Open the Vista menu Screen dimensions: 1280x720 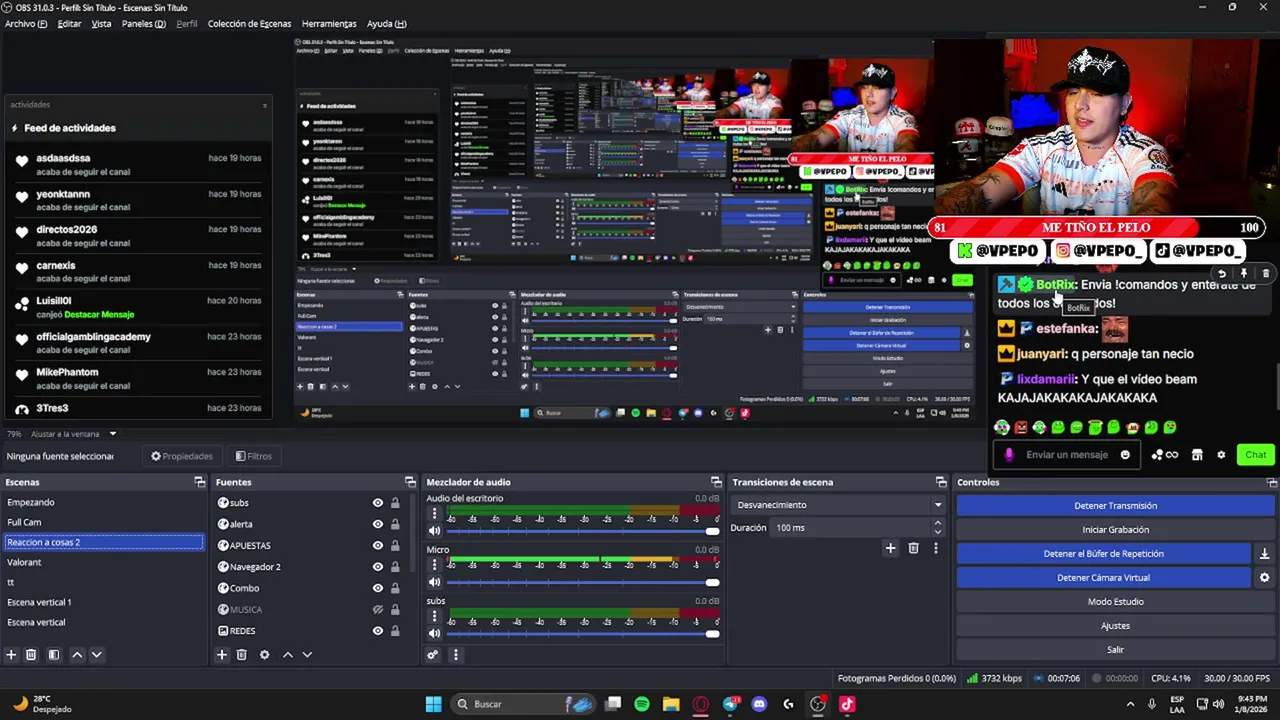point(101,23)
